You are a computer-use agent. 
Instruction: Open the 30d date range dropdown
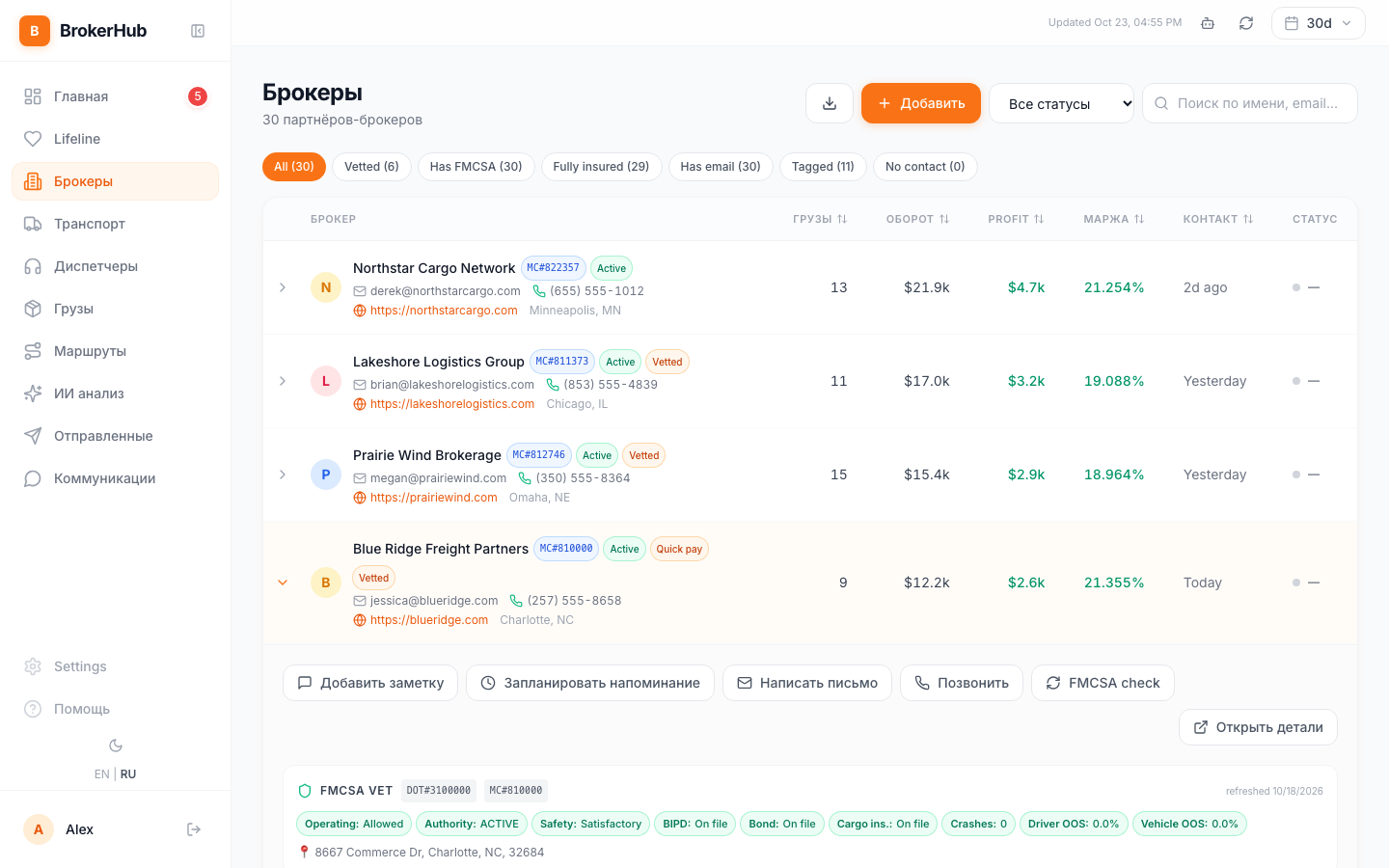[1319, 23]
